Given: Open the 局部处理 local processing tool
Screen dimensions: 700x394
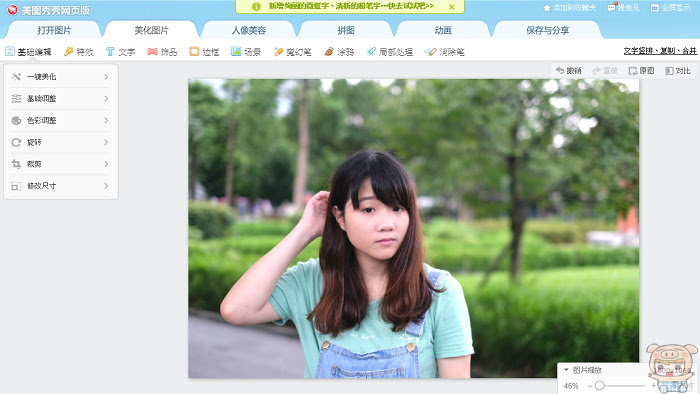Looking at the screenshot, I should pos(390,52).
